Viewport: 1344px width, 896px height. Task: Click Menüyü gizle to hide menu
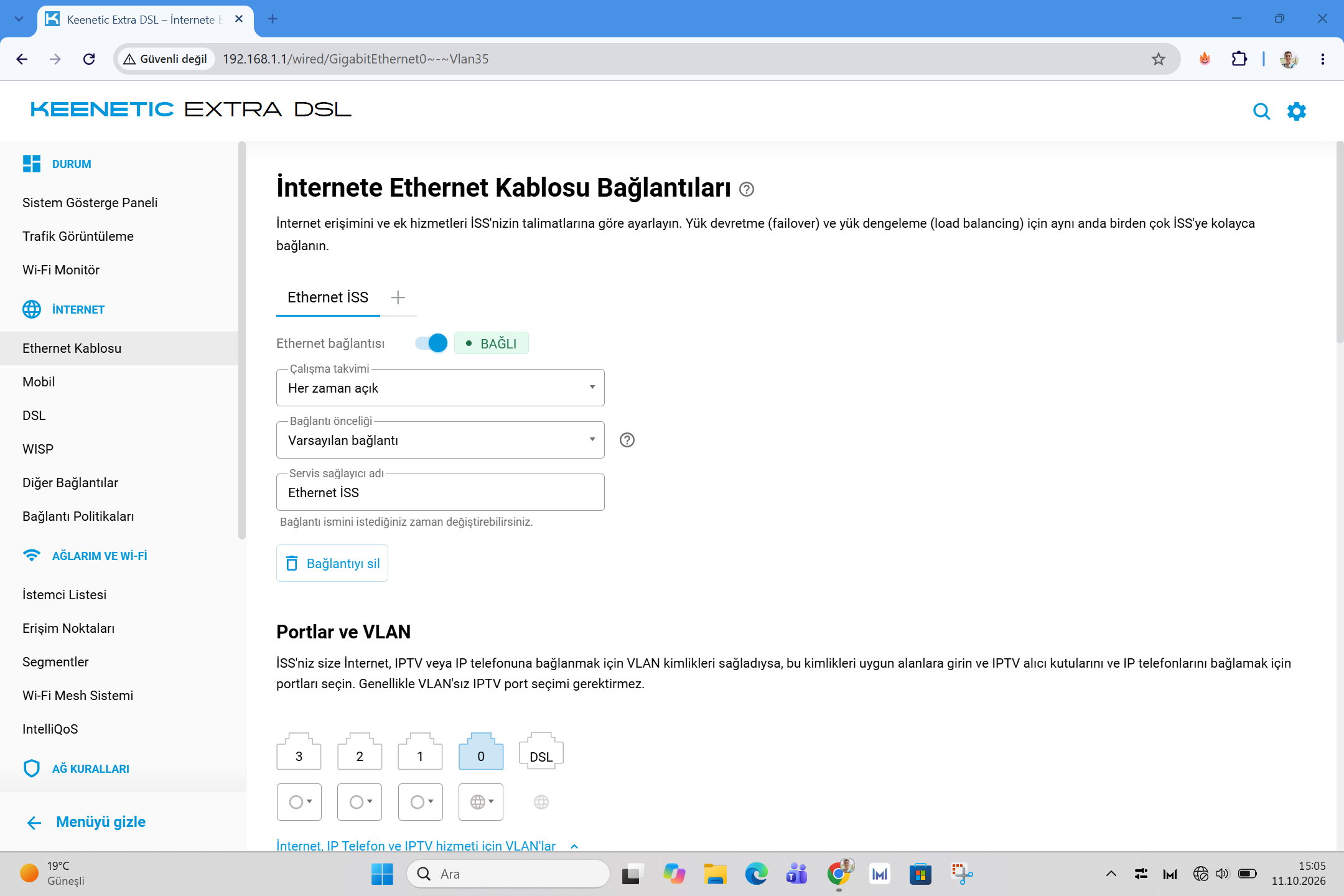click(86, 822)
